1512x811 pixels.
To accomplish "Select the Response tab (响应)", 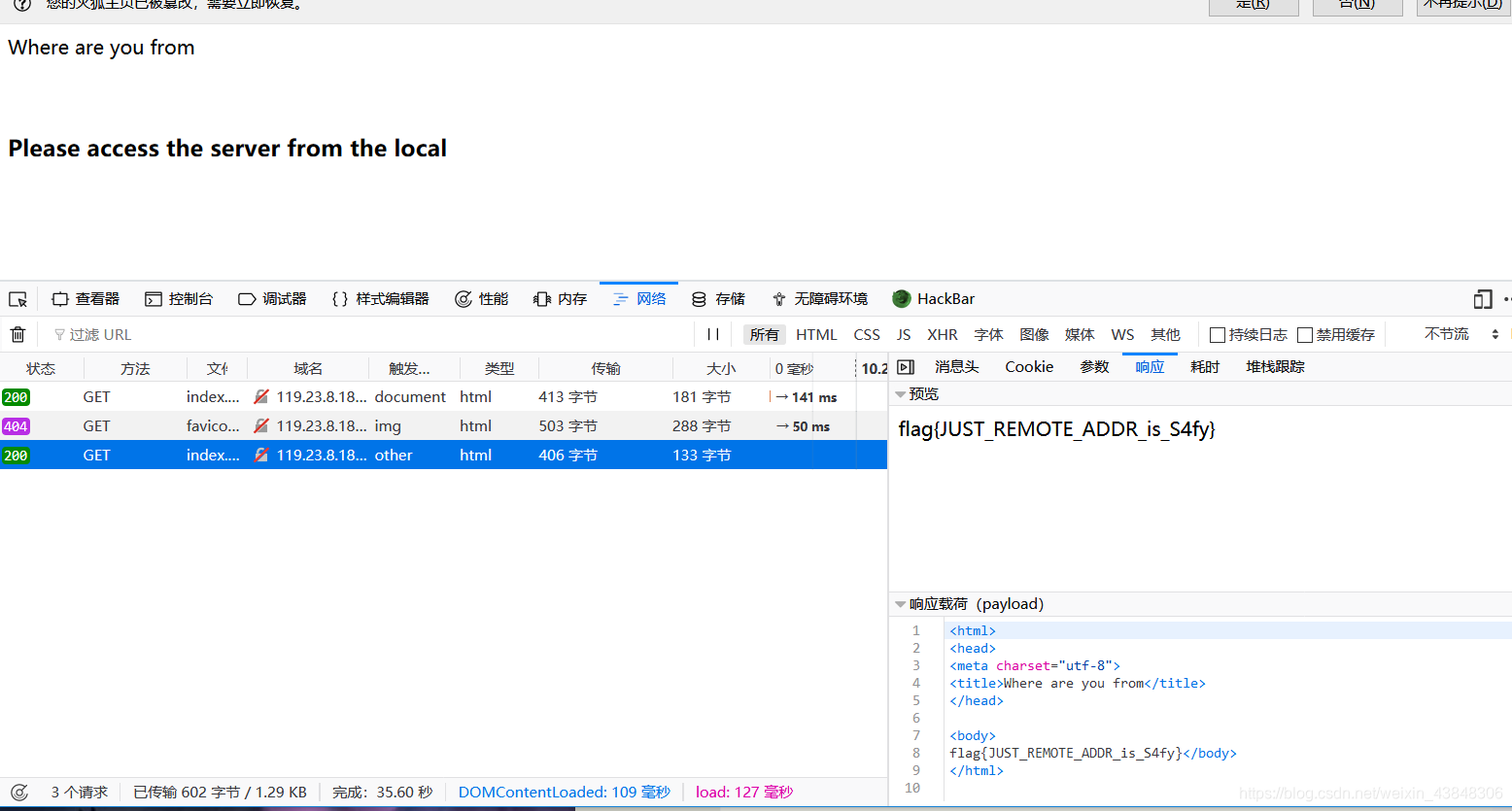I will point(1150,367).
